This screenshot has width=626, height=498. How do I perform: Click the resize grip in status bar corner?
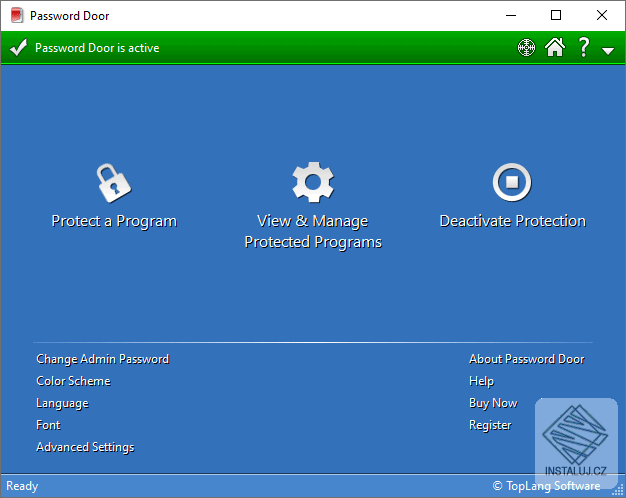pyautogui.click(x=618, y=490)
